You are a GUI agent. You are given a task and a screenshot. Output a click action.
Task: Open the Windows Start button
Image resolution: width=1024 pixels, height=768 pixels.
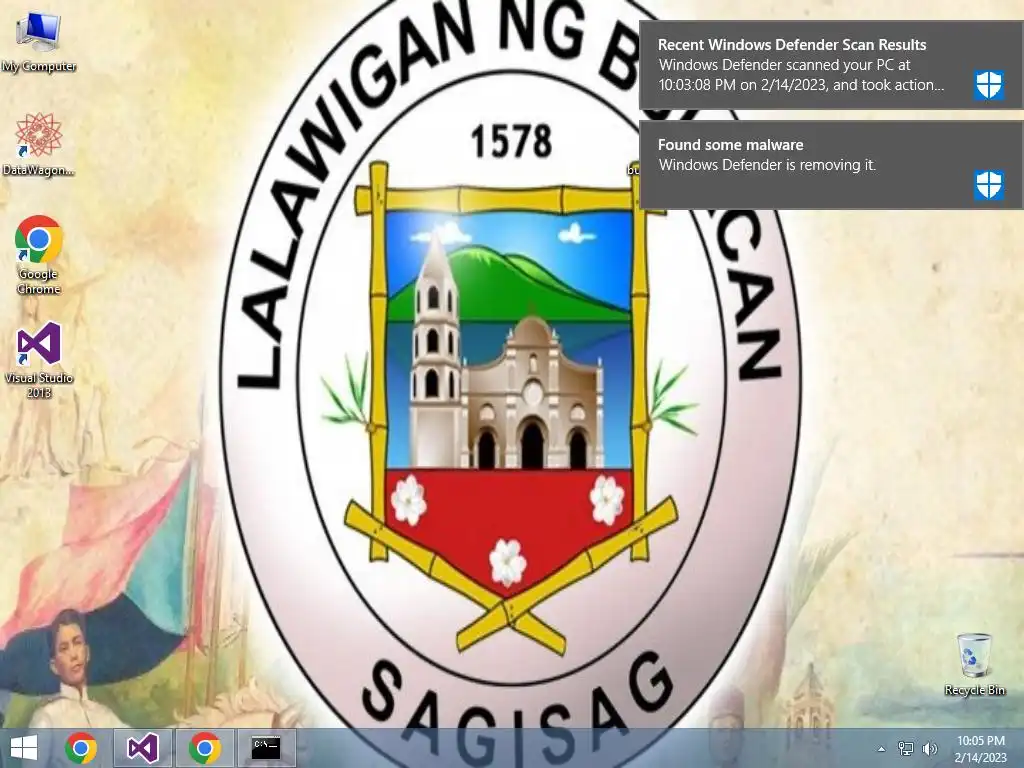click(x=24, y=748)
